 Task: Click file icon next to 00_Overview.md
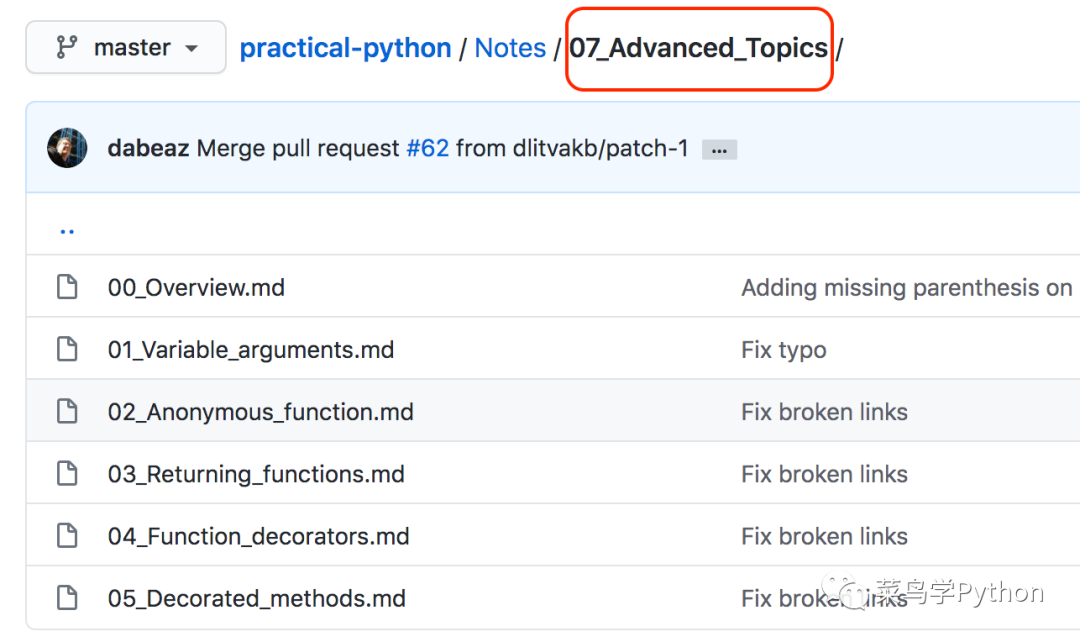pyautogui.click(x=67, y=287)
